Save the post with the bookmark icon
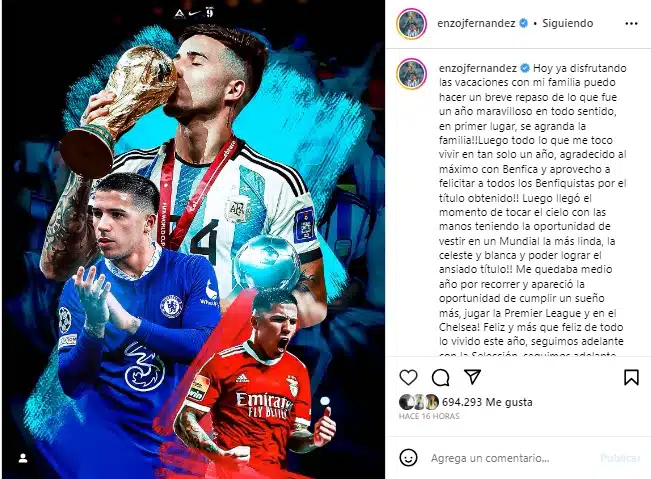This screenshot has width=651, height=479. point(631,377)
